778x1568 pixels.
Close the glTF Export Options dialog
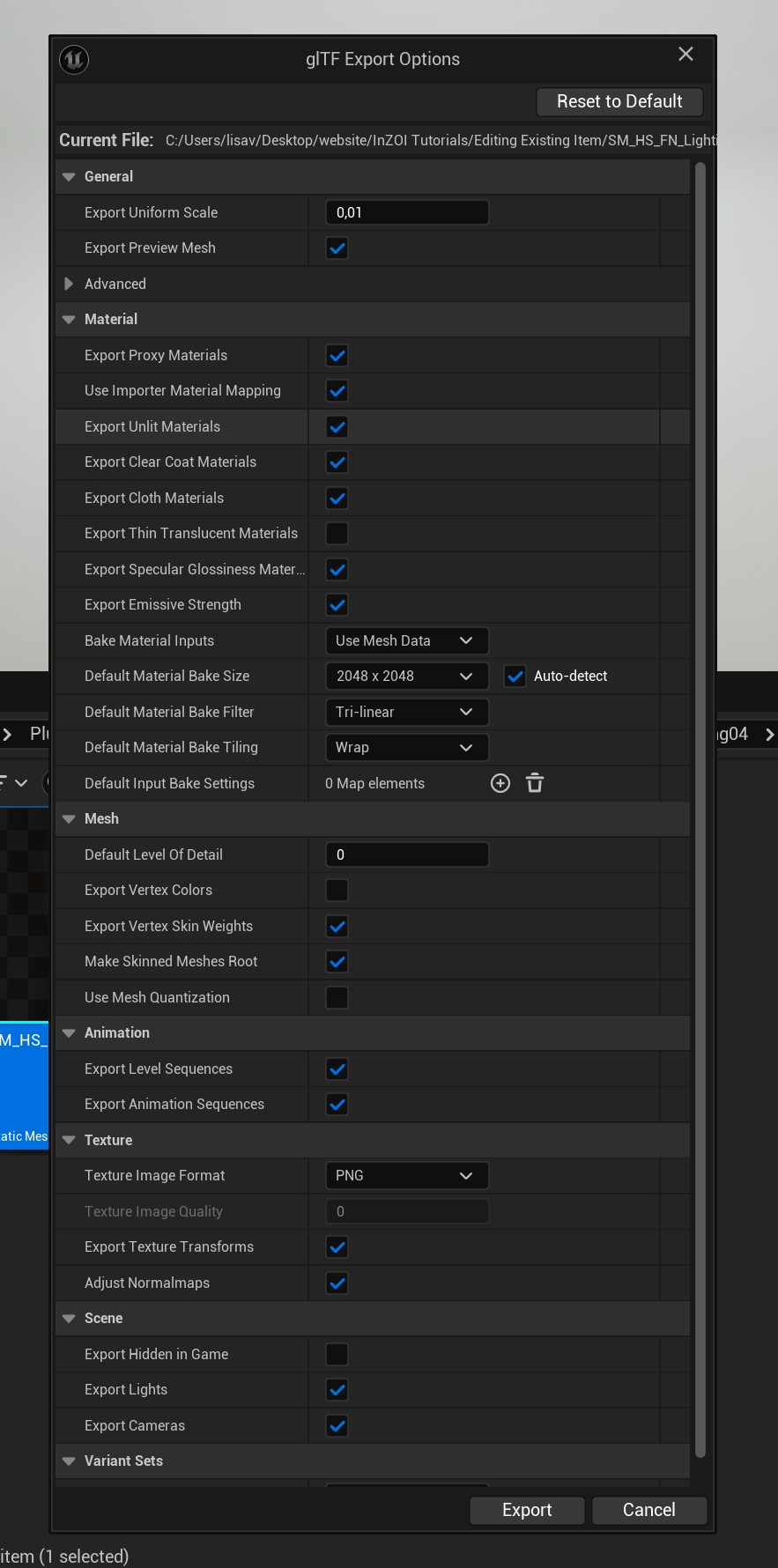(x=685, y=55)
